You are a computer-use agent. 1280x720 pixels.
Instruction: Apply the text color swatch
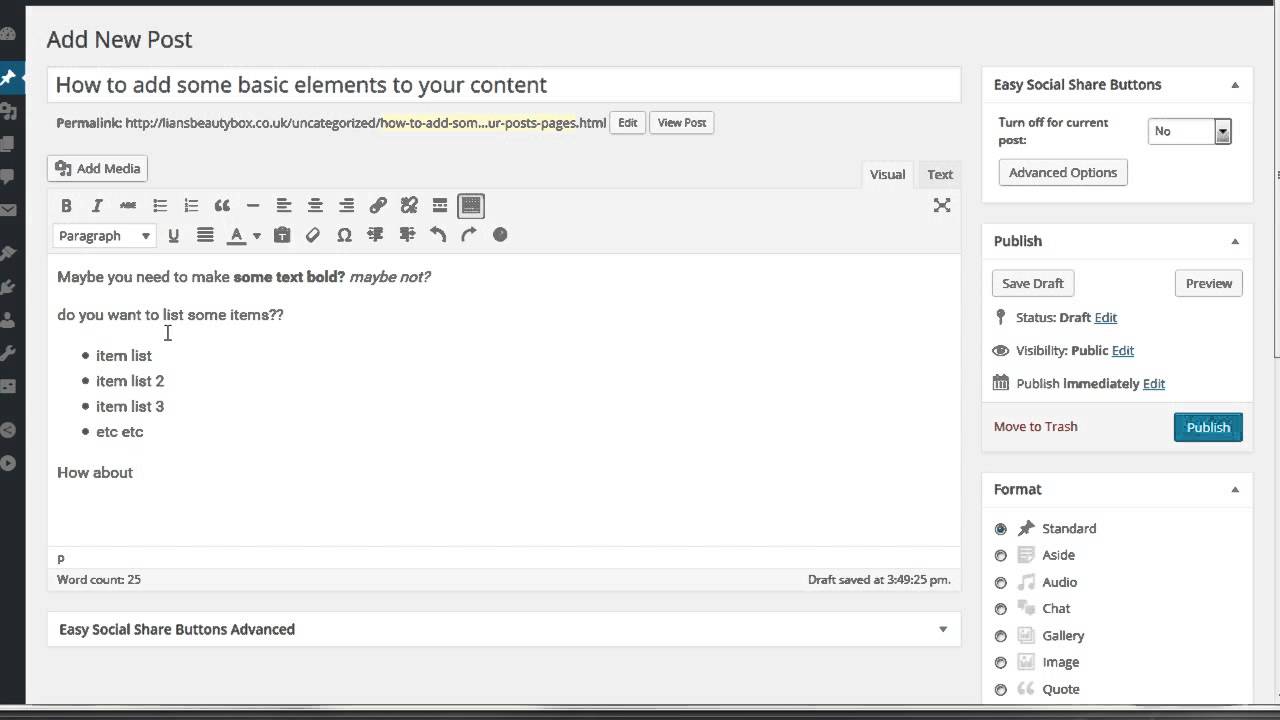(x=237, y=236)
